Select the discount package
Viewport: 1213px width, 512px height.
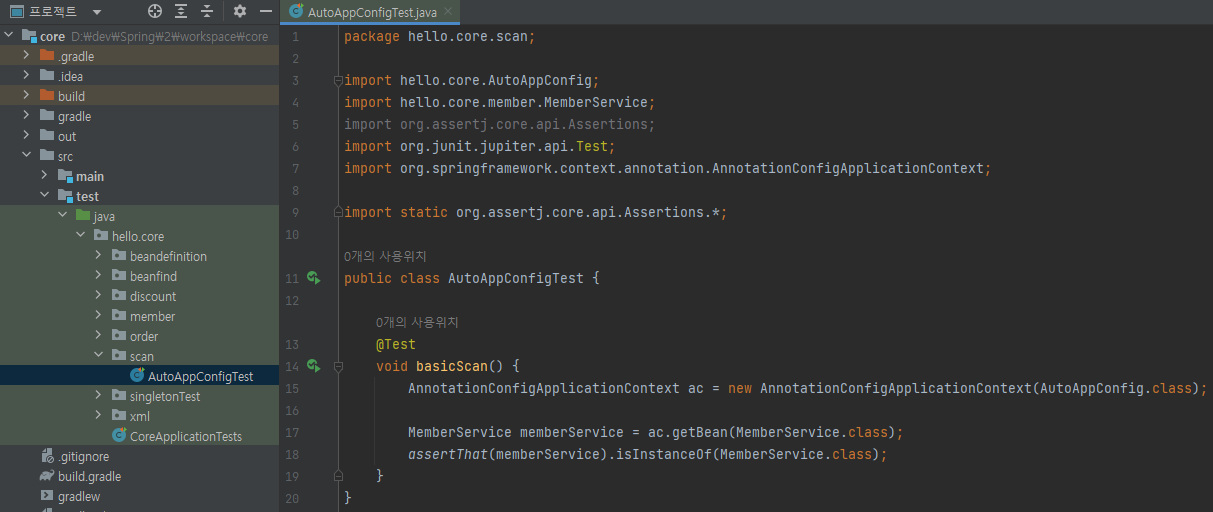[x=140, y=296]
